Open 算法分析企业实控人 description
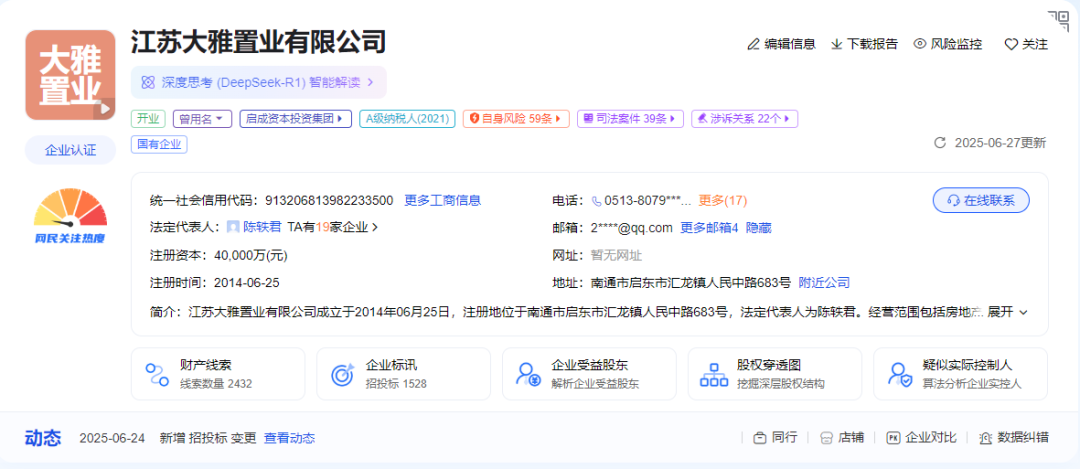Viewport: 1080px width, 469px height. (972, 384)
